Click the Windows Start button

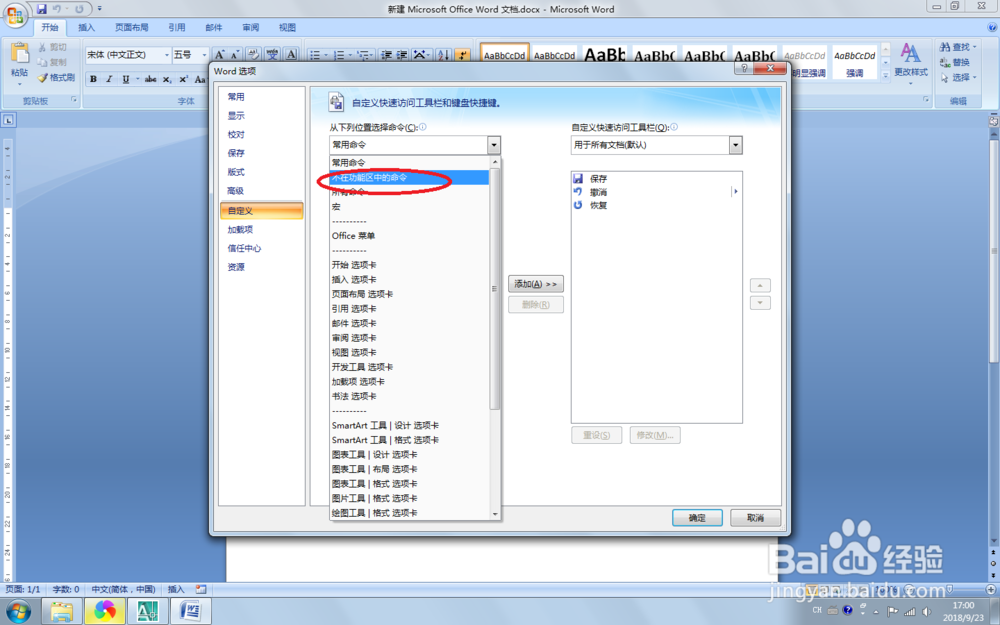point(17,612)
